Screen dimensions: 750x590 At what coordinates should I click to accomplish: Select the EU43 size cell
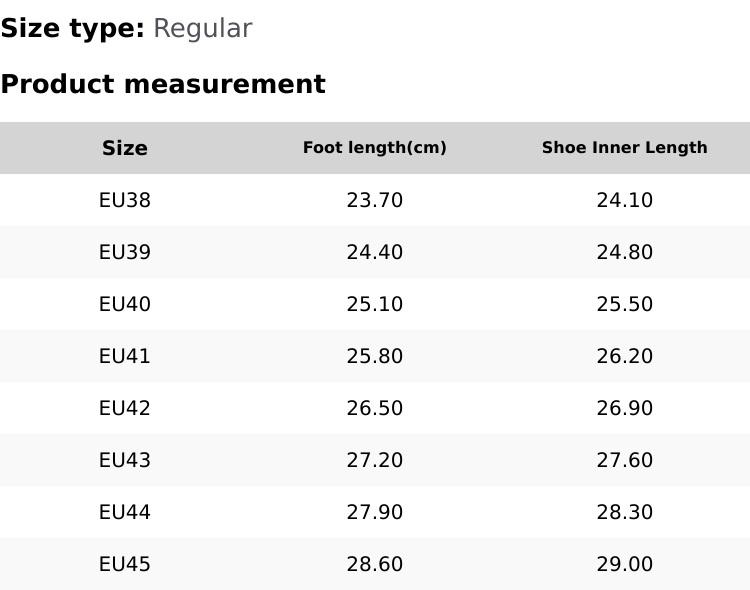125,460
